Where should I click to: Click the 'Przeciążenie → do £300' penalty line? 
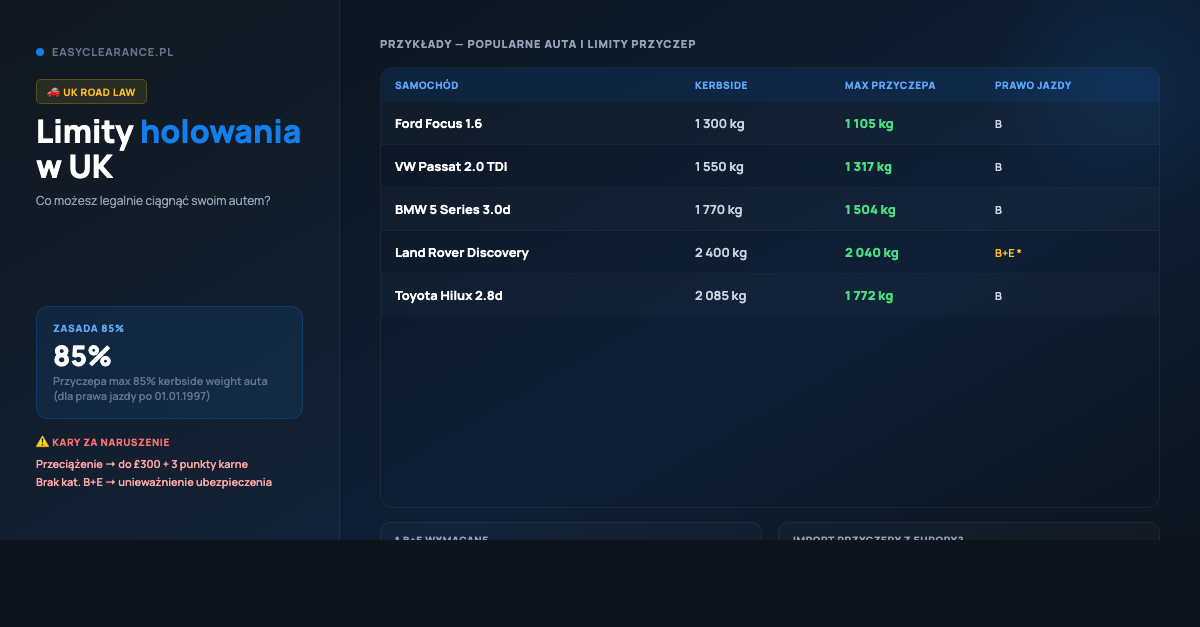142,464
